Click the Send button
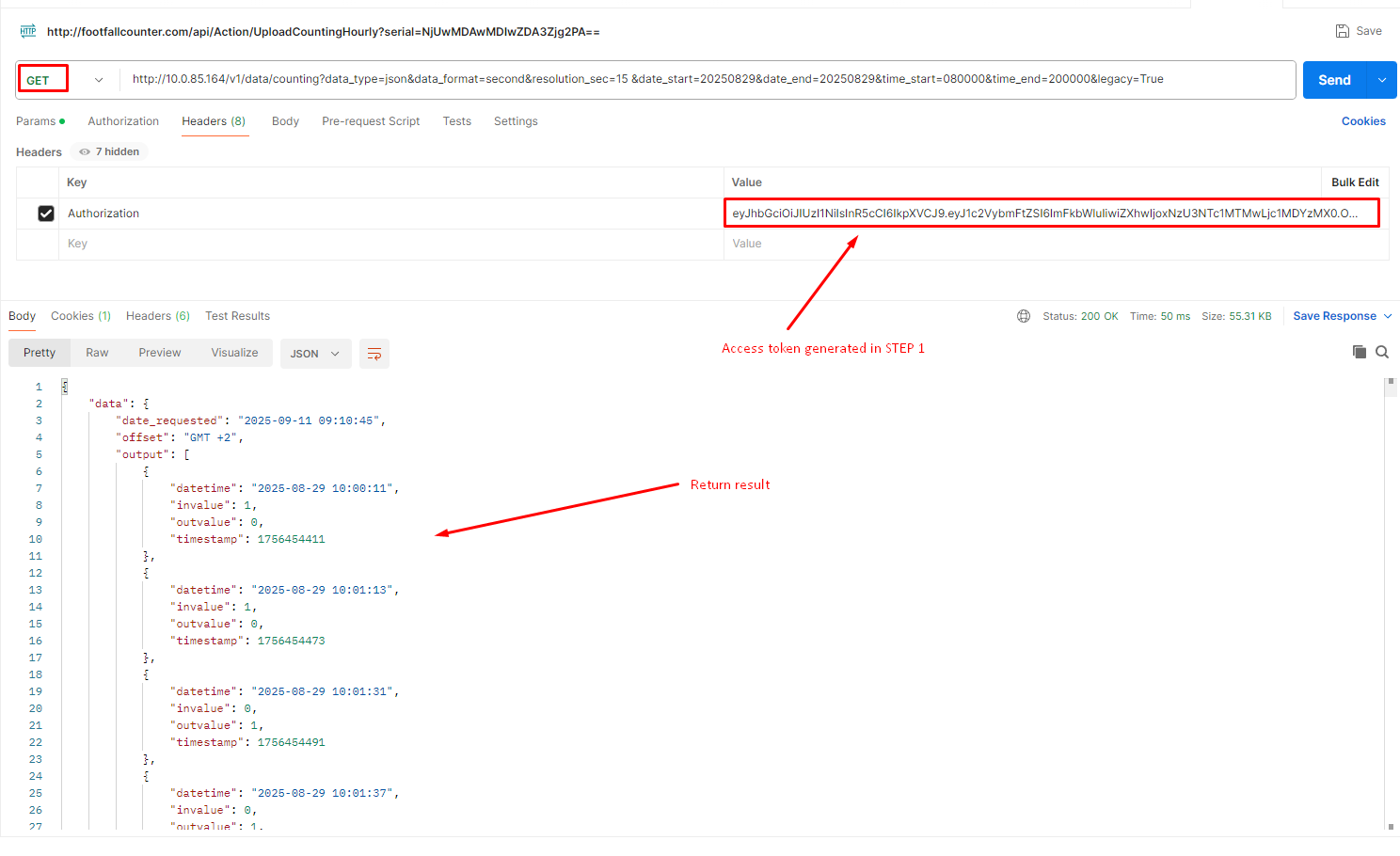This screenshot has width=1400, height=856. point(1334,80)
